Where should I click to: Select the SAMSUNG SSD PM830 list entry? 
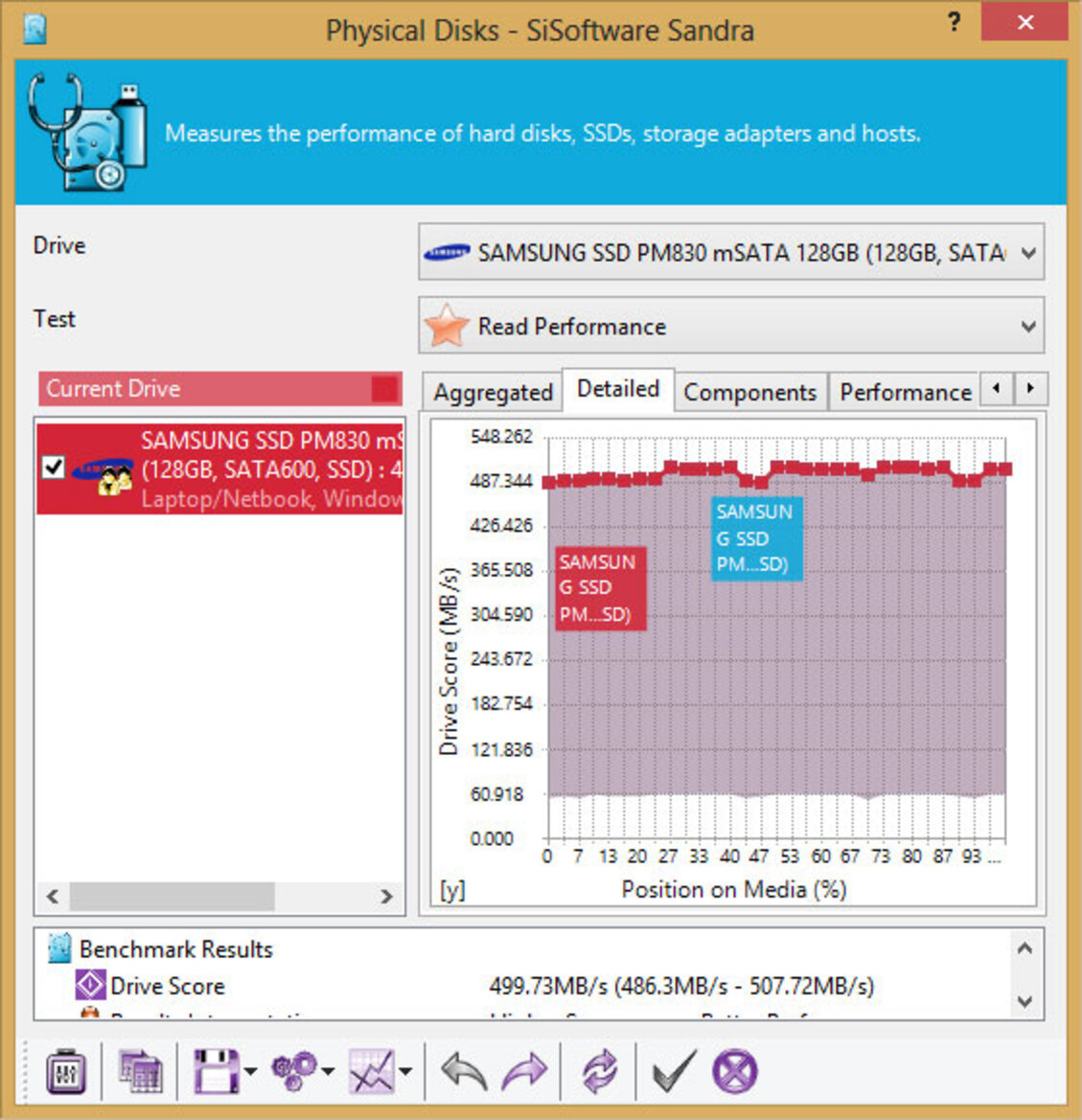(x=219, y=469)
